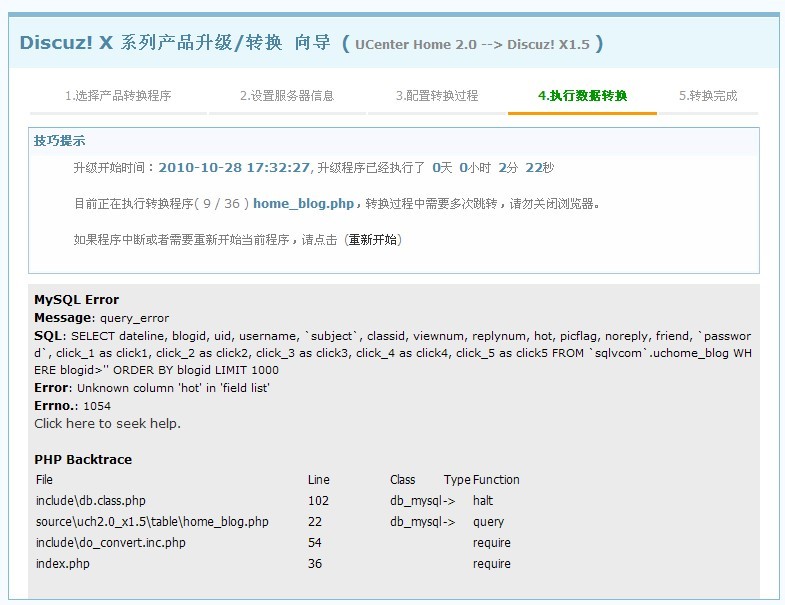
Task: Switch to step 3 配置转换过程 tab
Action: (437, 96)
